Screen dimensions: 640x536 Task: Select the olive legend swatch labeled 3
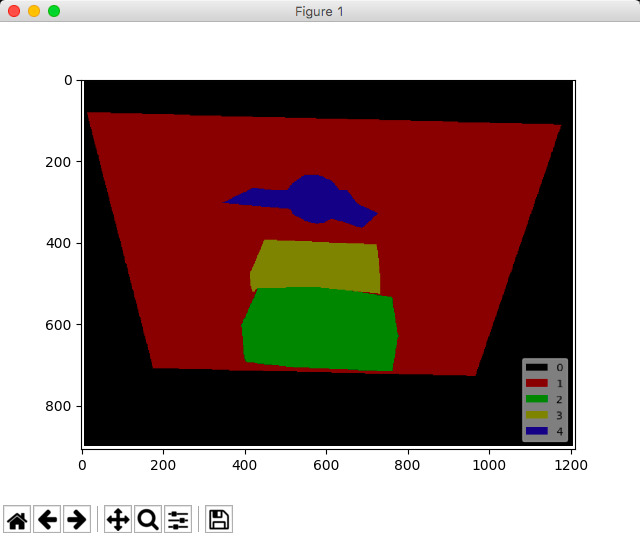(x=537, y=415)
